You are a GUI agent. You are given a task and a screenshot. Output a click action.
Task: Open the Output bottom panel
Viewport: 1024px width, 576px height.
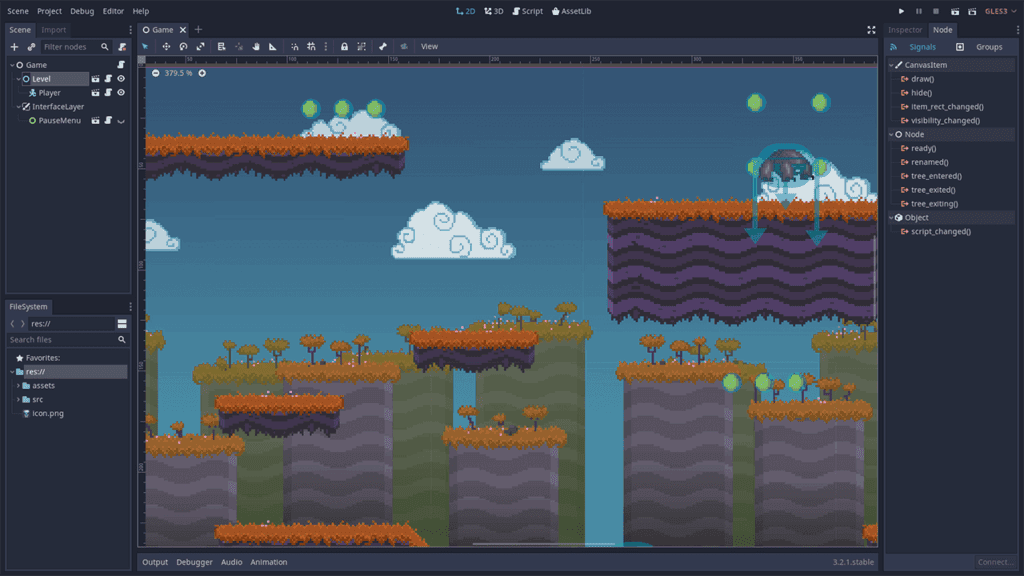155,562
